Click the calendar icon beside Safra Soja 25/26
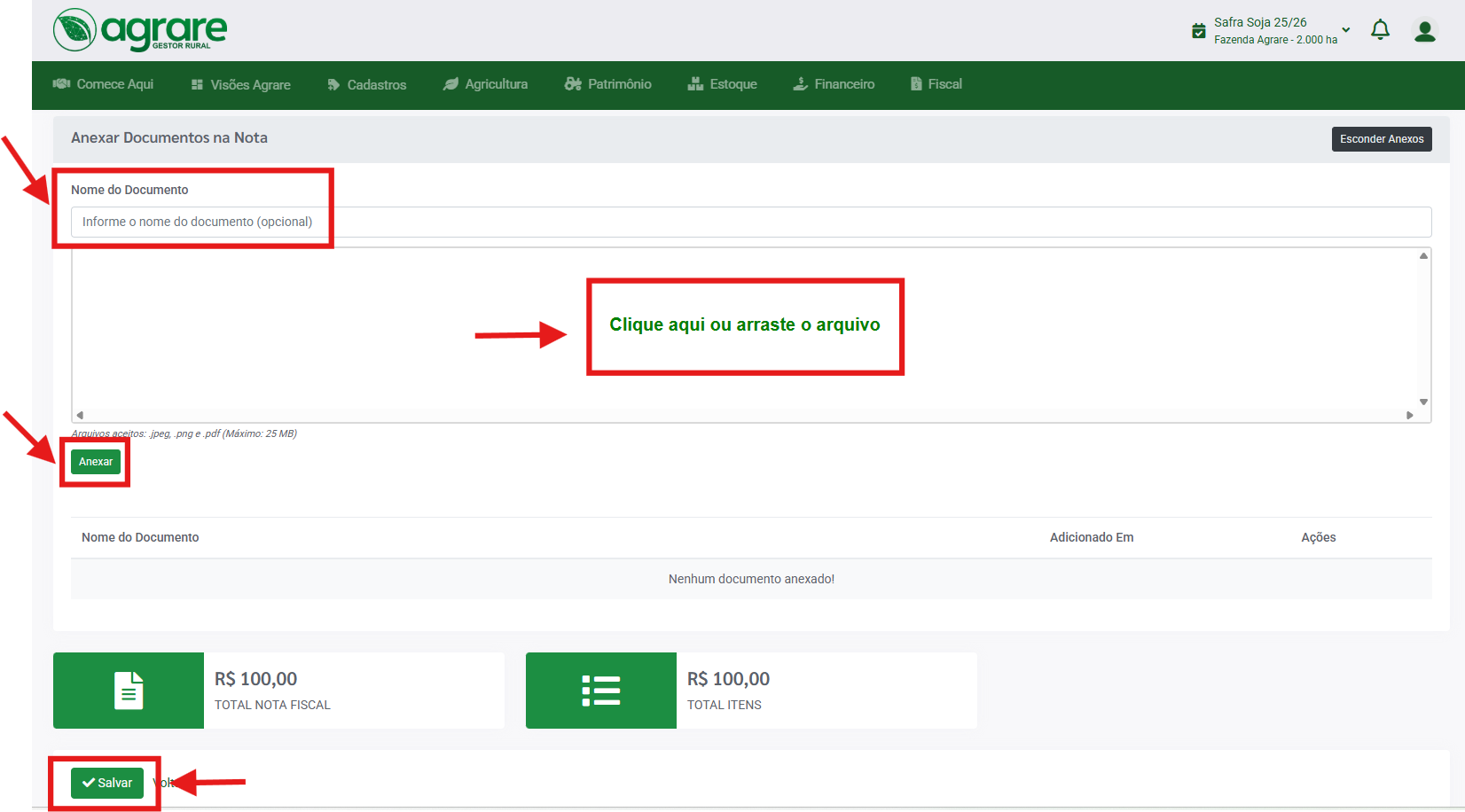 point(1199,31)
